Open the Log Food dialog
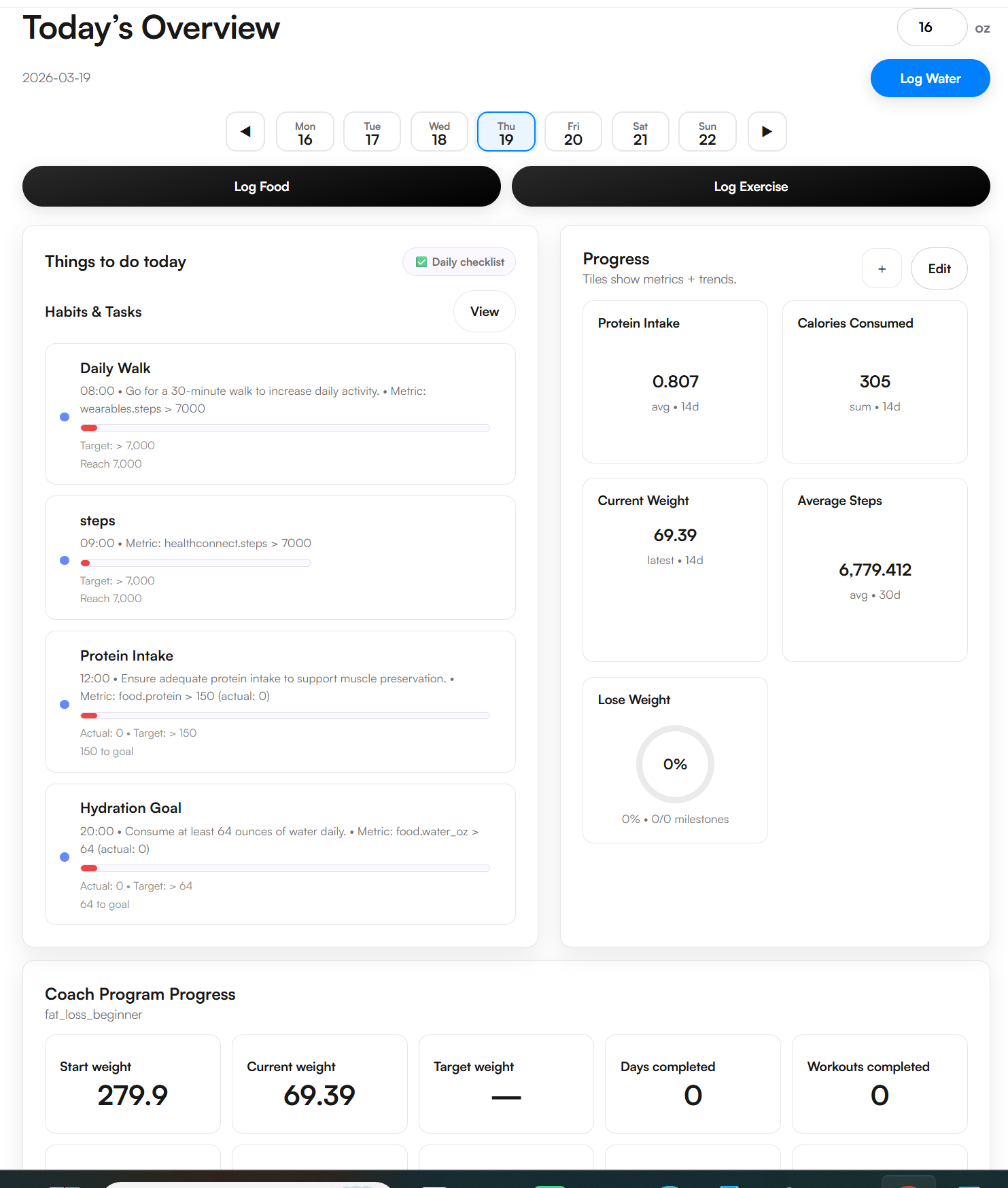 [262, 186]
